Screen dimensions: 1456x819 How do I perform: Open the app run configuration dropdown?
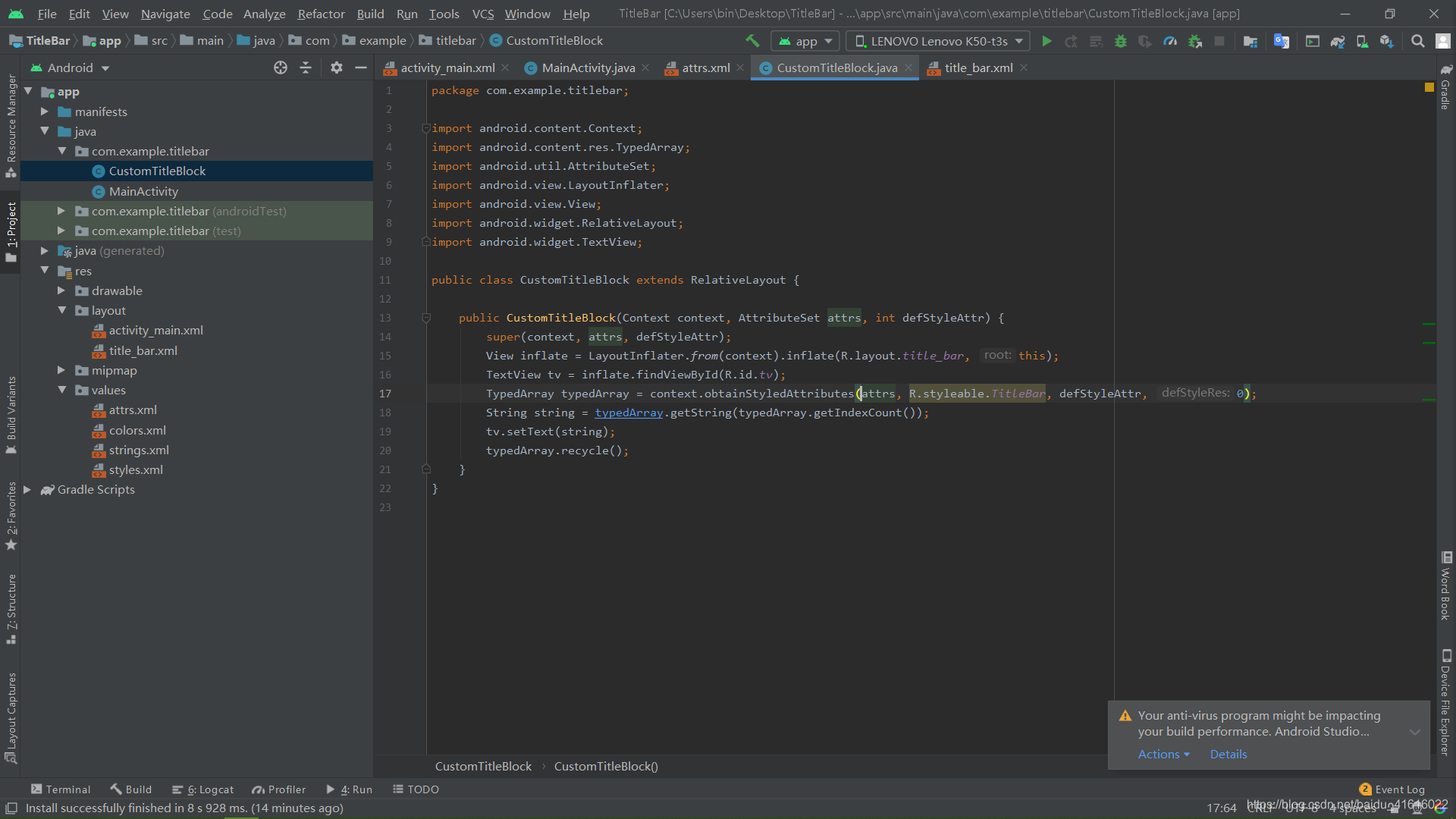coord(805,41)
